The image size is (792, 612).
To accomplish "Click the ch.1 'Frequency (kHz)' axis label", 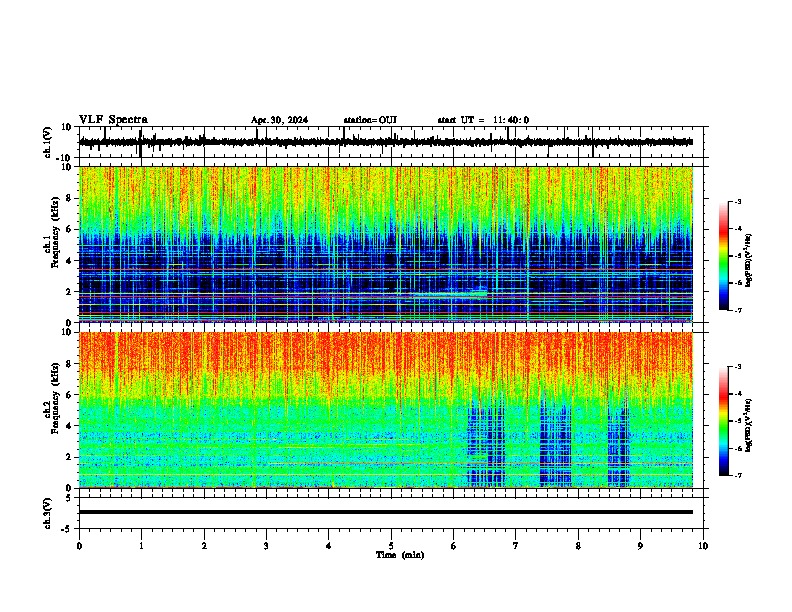I will (x=53, y=232).
